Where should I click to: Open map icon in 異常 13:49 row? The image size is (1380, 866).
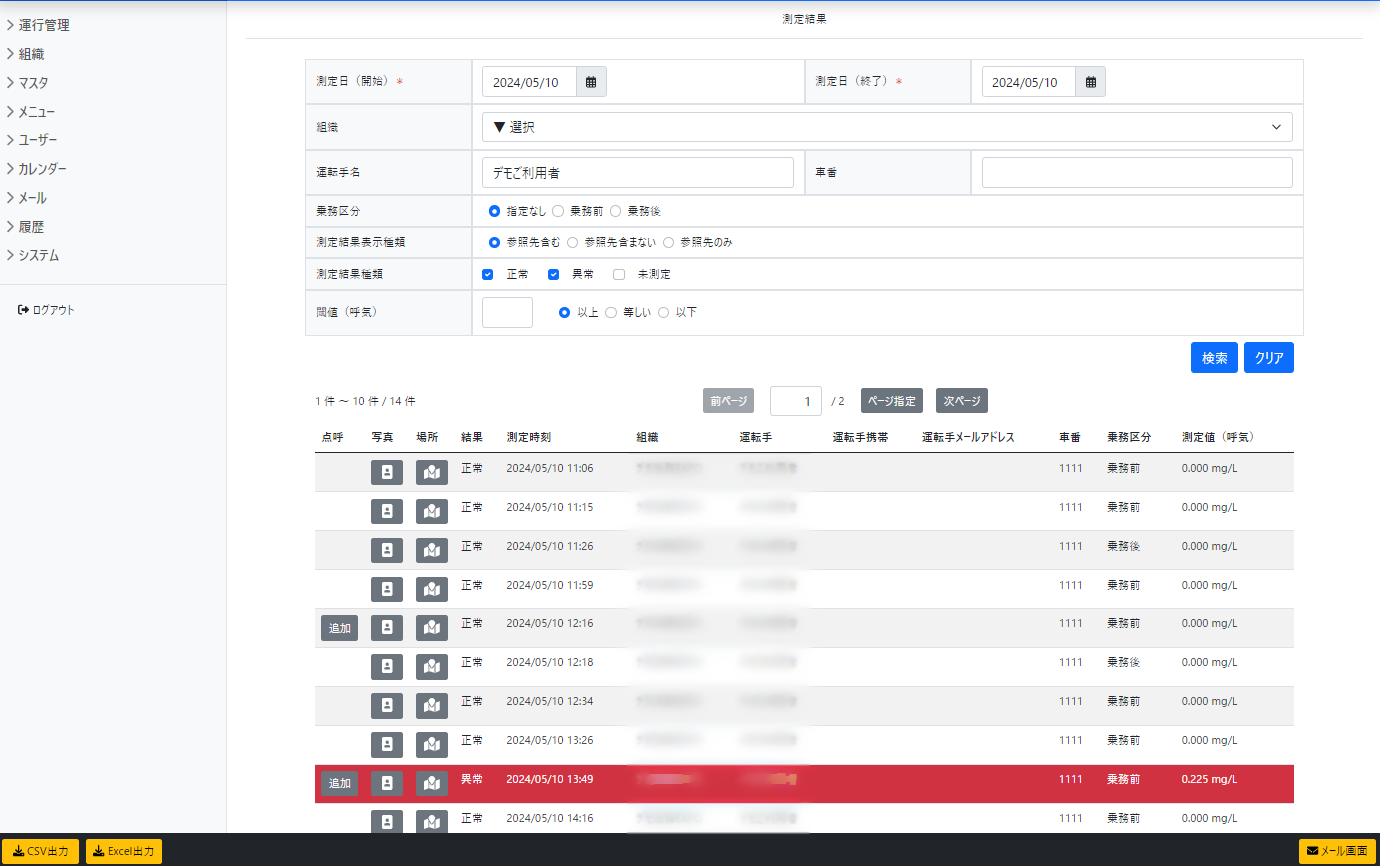pyautogui.click(x=432, y=783)
